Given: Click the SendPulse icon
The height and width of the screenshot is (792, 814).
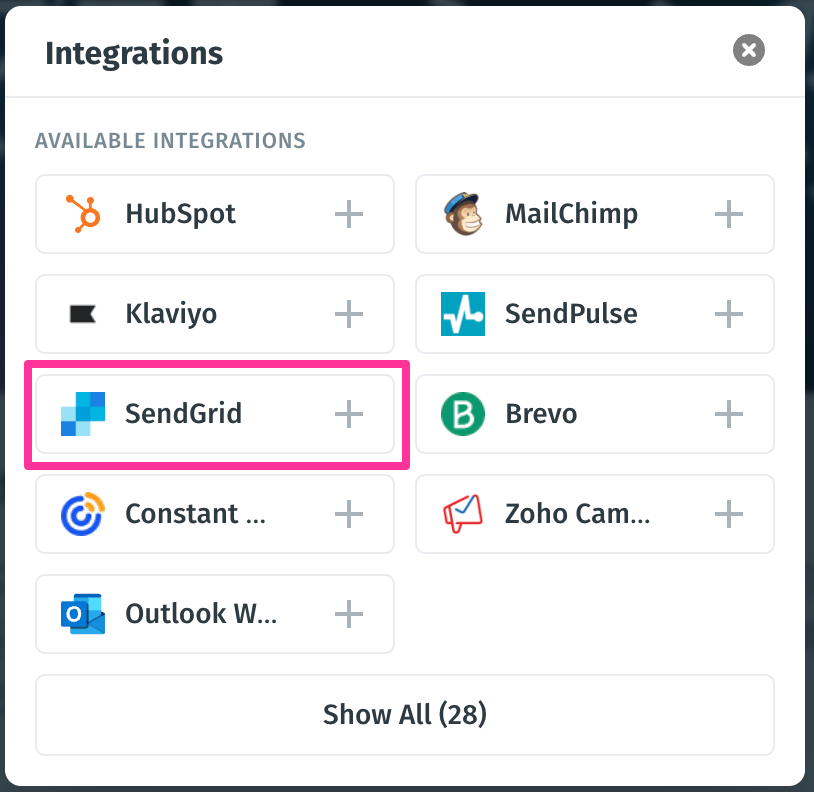Looking at the screenshot, I should 463,313.
